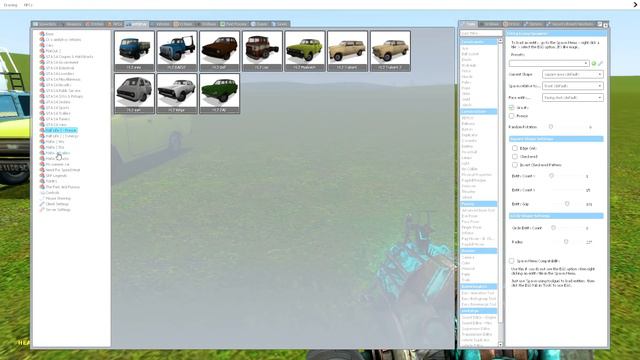Image resolution: width=640 pixels, height=360 pixels.
Task: Click the tool search filter field
Action: click(481, 33)
